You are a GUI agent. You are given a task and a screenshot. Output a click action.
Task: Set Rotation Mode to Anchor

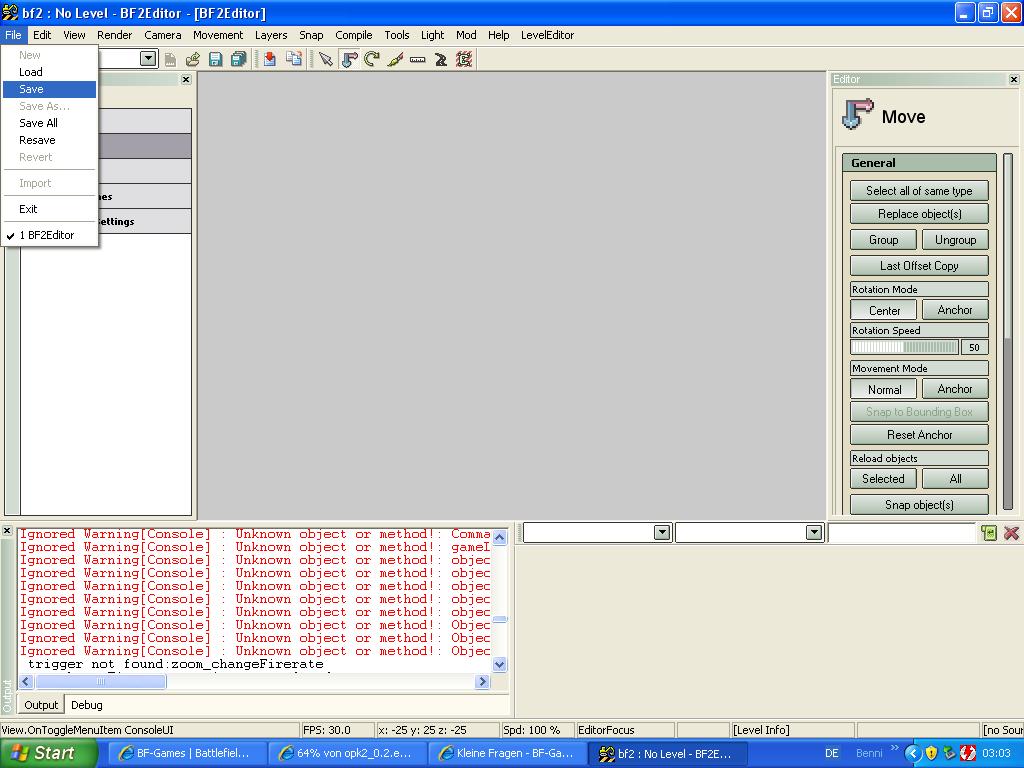point(955,310)
